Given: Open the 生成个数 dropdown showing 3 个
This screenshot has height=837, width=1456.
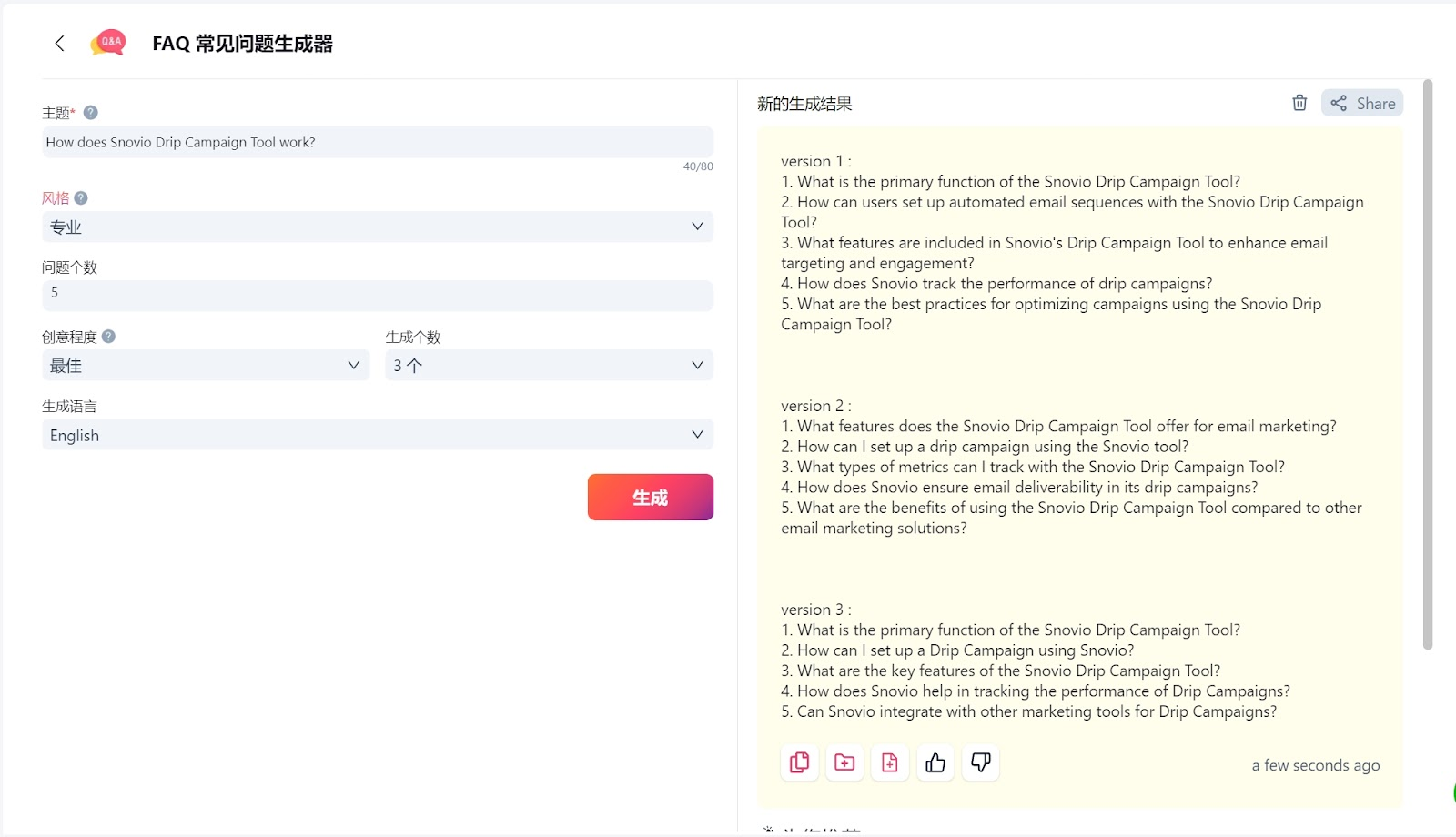Looking at the screenshot, I should pyautogui.click(x=550, y=365).
